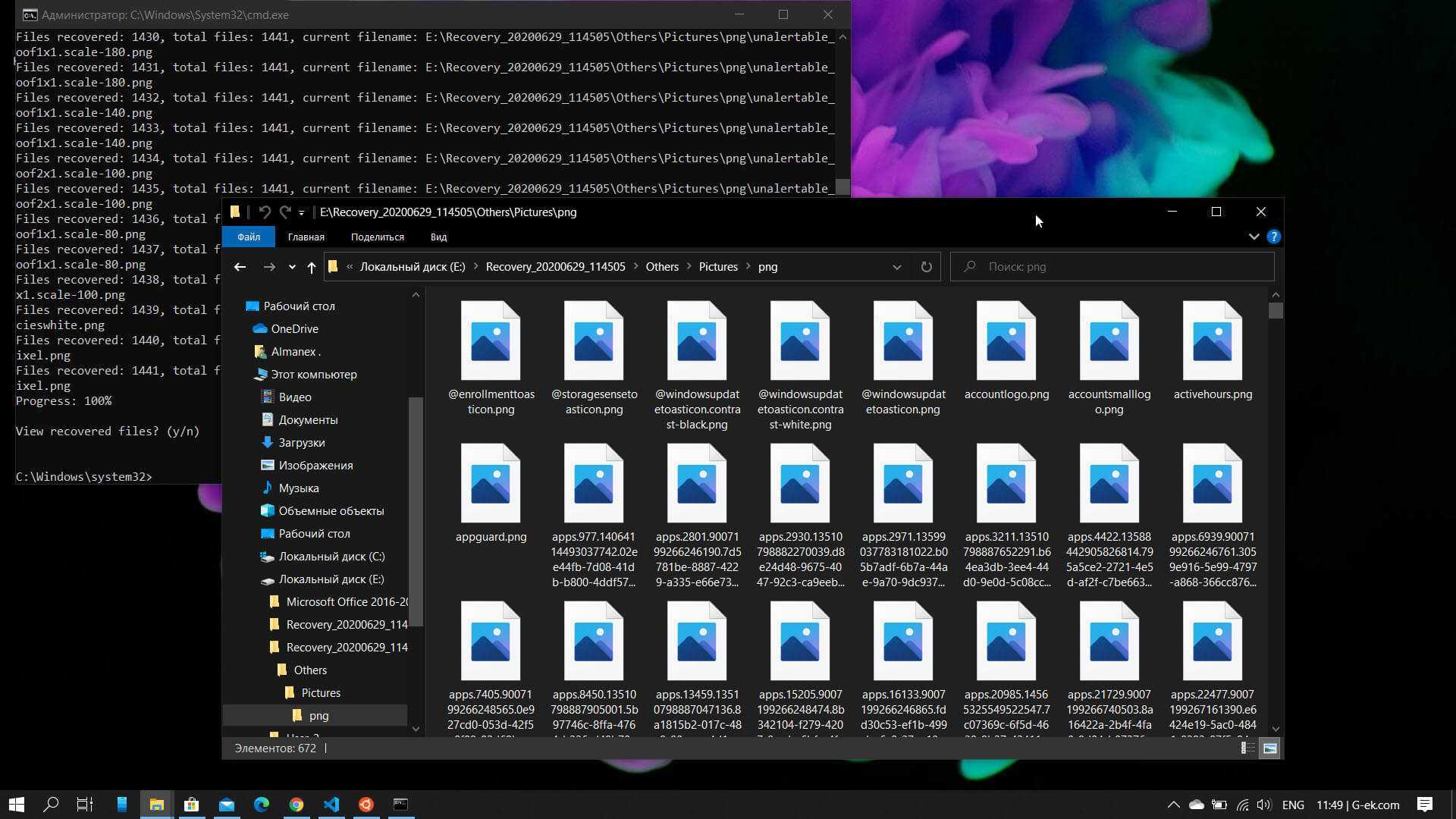The height and width of the screenshot is (819, 1456).
Task: Open Microsoft Store from taskbar
Action: [192, 805]
